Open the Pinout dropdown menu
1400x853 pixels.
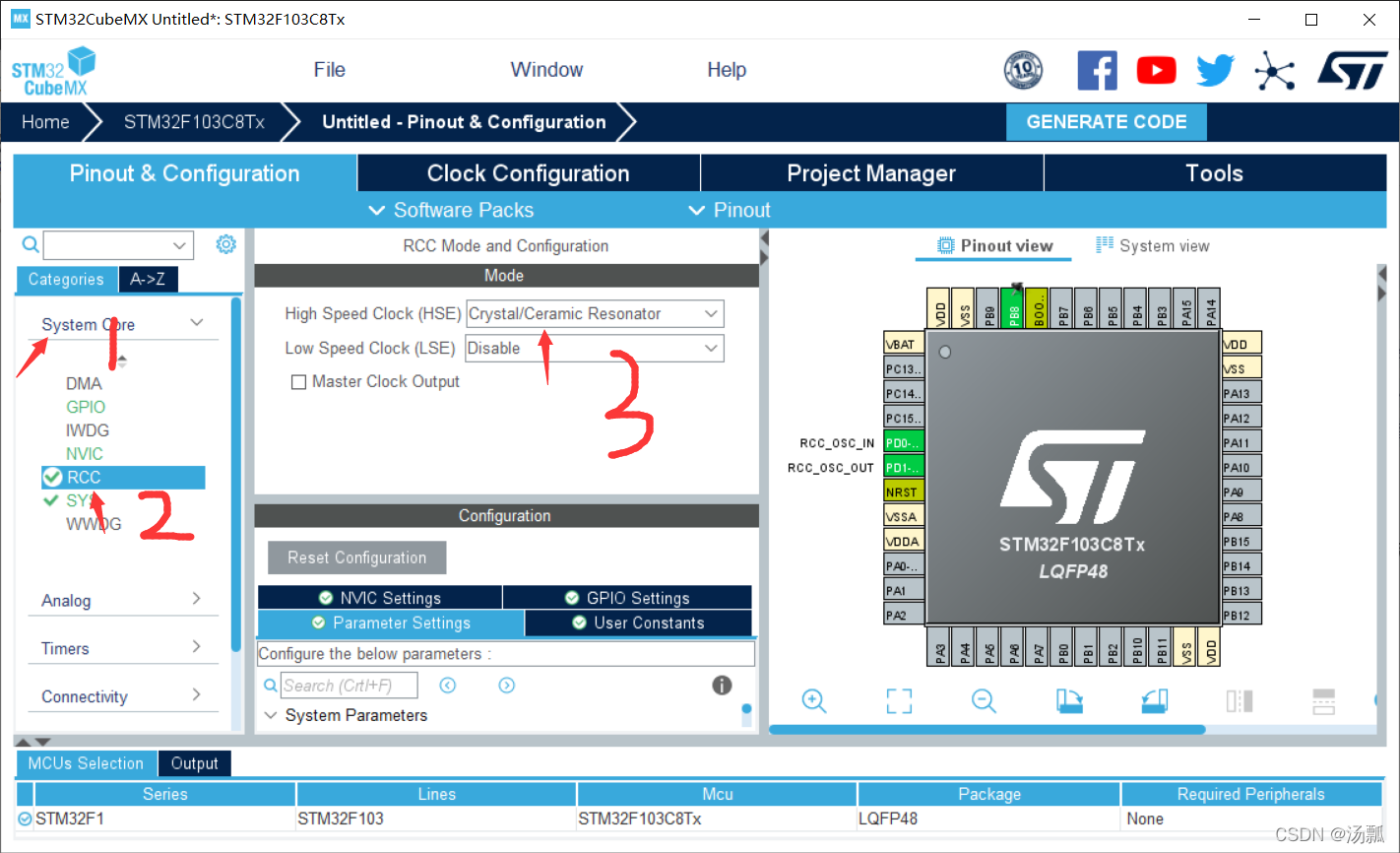pyautogui.click(x=730, y=210)
